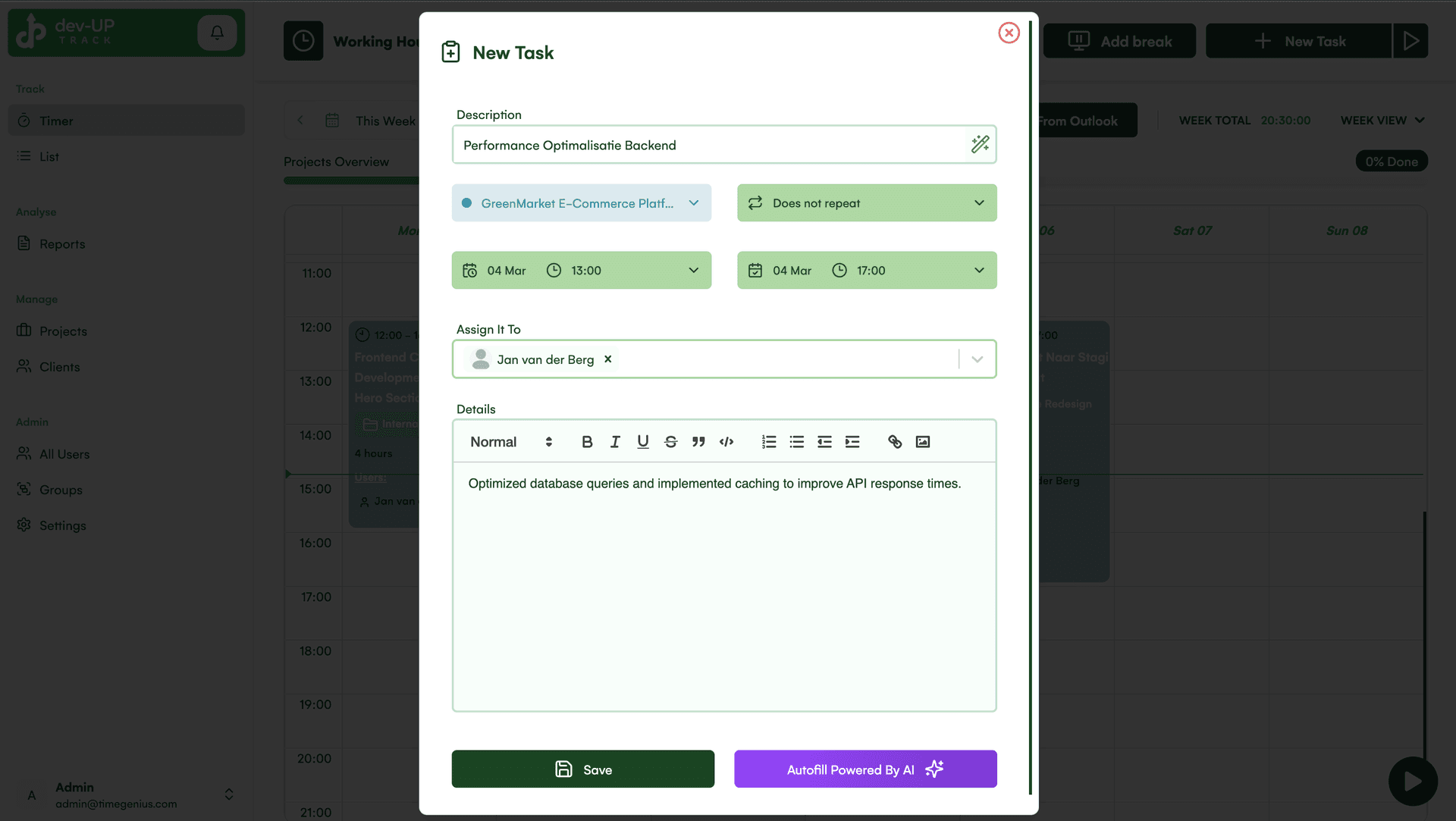The image size is (1456, 821).
Task: Open the Normal text style dropdown
Action: click(509, 441)
